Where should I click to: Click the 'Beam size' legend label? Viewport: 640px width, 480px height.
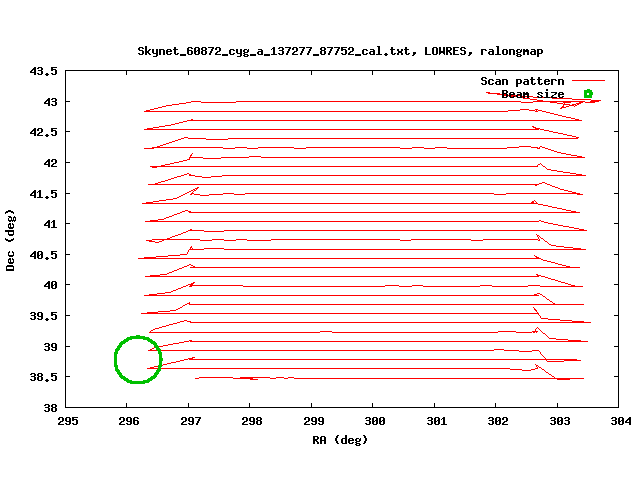tap(533, 94)
